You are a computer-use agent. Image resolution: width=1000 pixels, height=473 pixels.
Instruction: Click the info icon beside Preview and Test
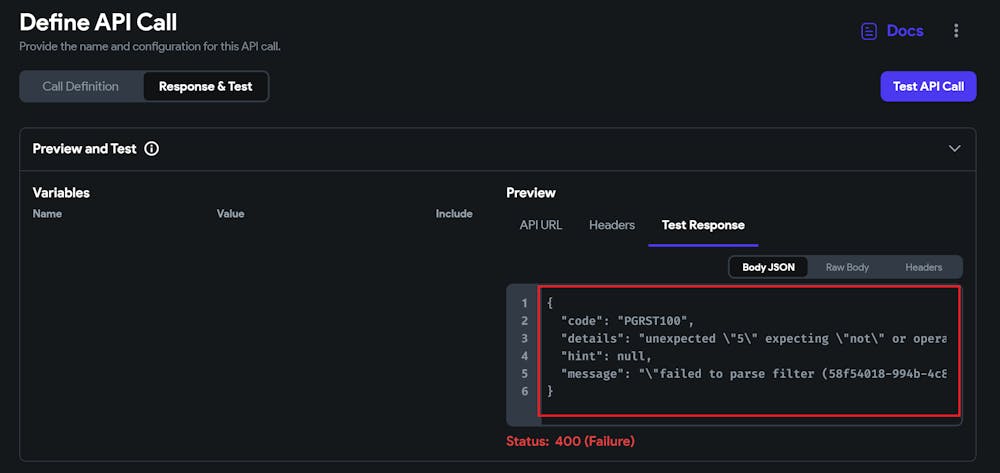pyautogui.click(x=152, y=149)
